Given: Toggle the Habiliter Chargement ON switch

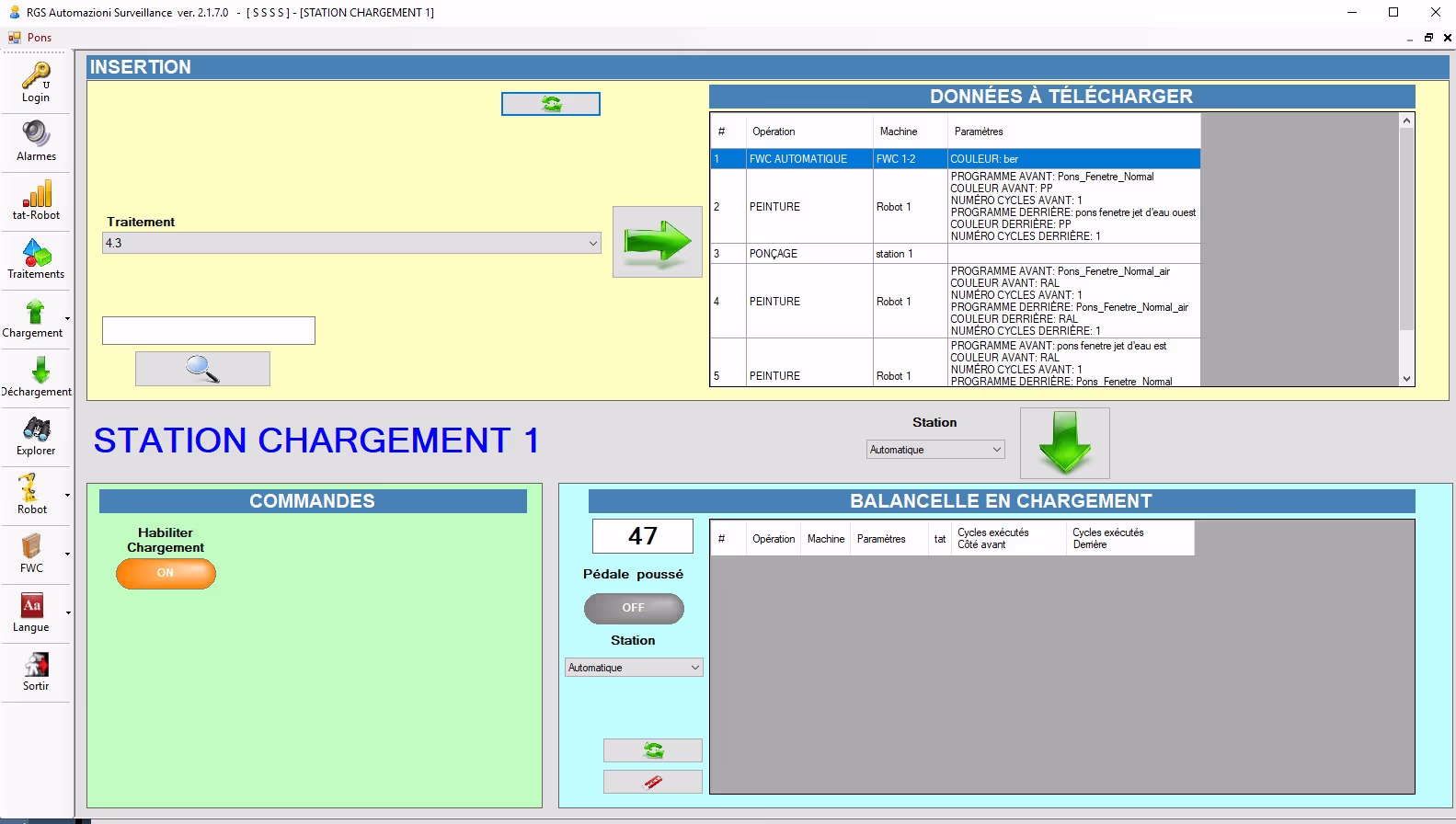Looking at the screenshot, I should [166, 573].
